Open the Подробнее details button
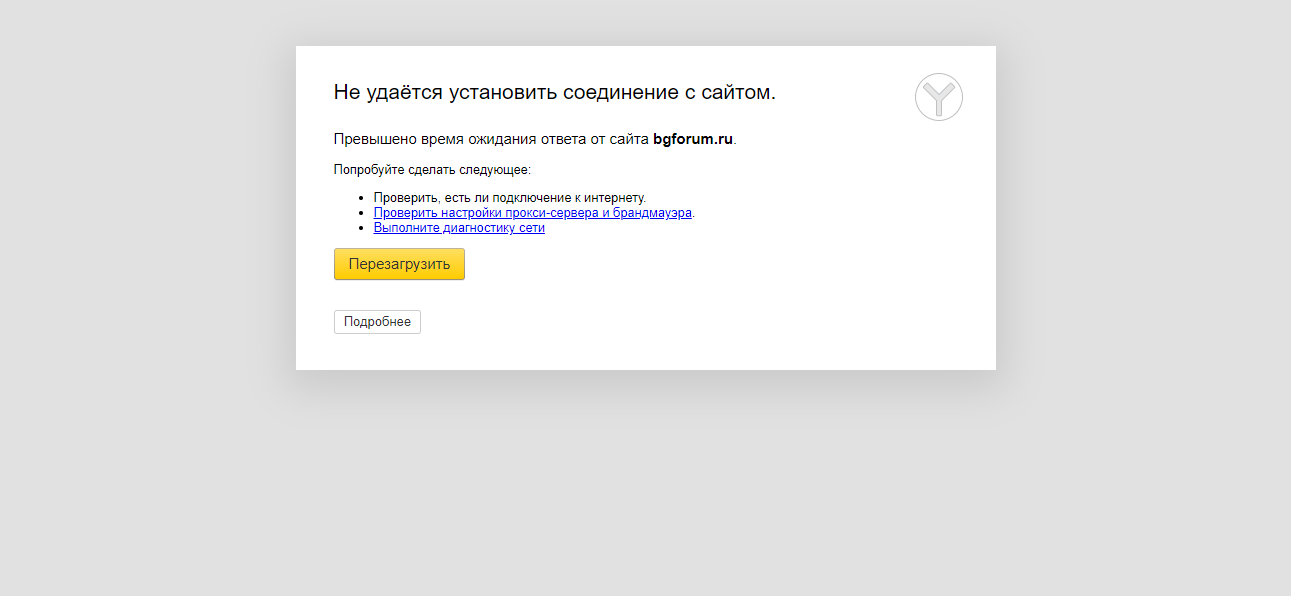The width and height of the screenshot is (1291, 596). pos(377,322)
